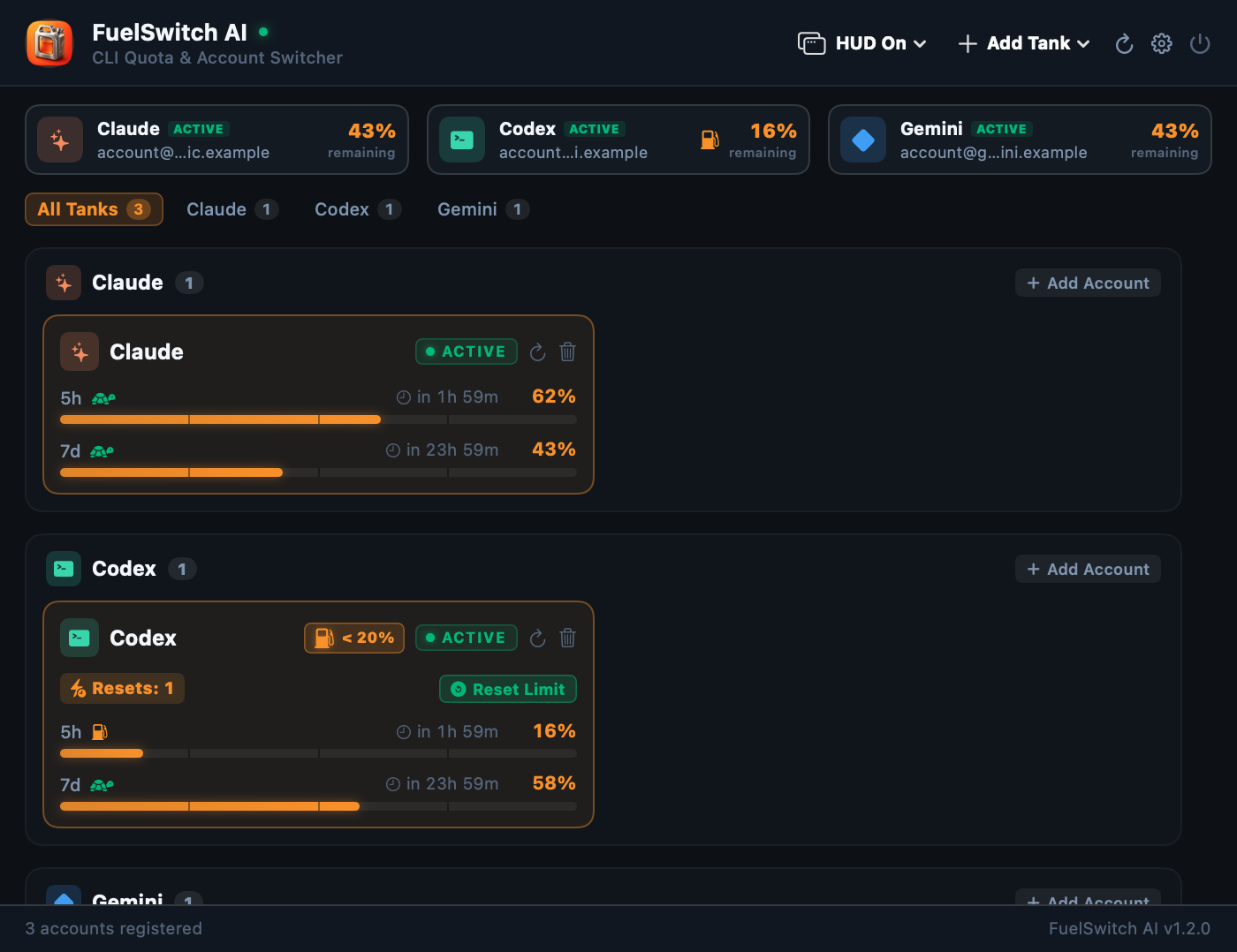Image resolution: width=1237 pixels, height=952 pixels.
Task: Click the 58% value on Codex 7d row
Action: 554,783
